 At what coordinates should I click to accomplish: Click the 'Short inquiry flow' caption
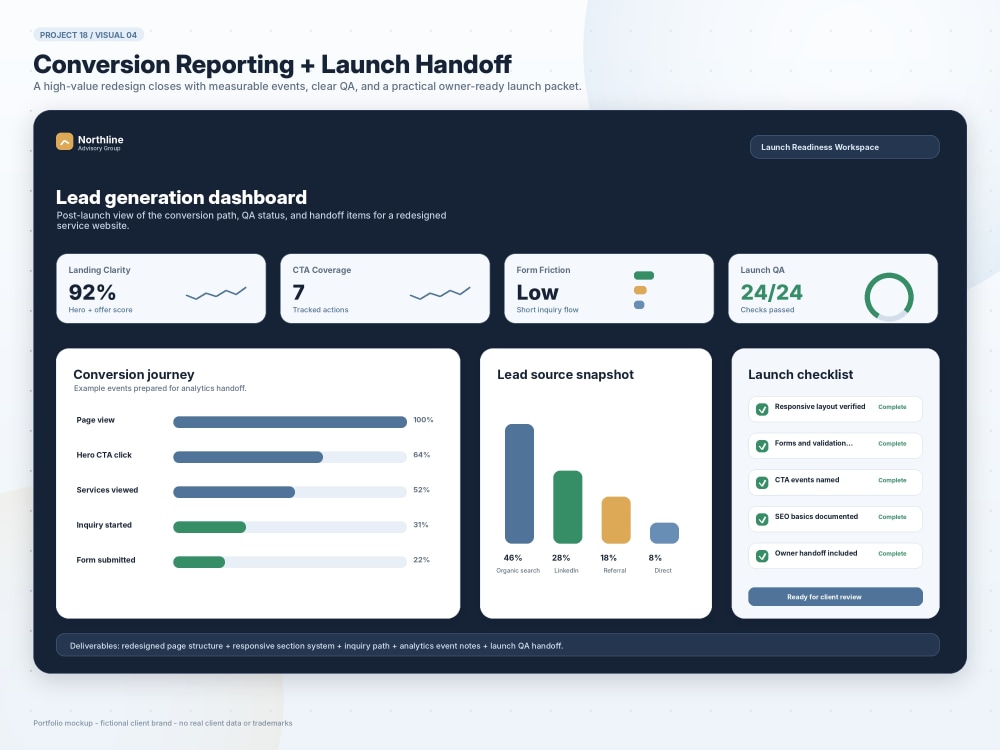coord(547,309)
